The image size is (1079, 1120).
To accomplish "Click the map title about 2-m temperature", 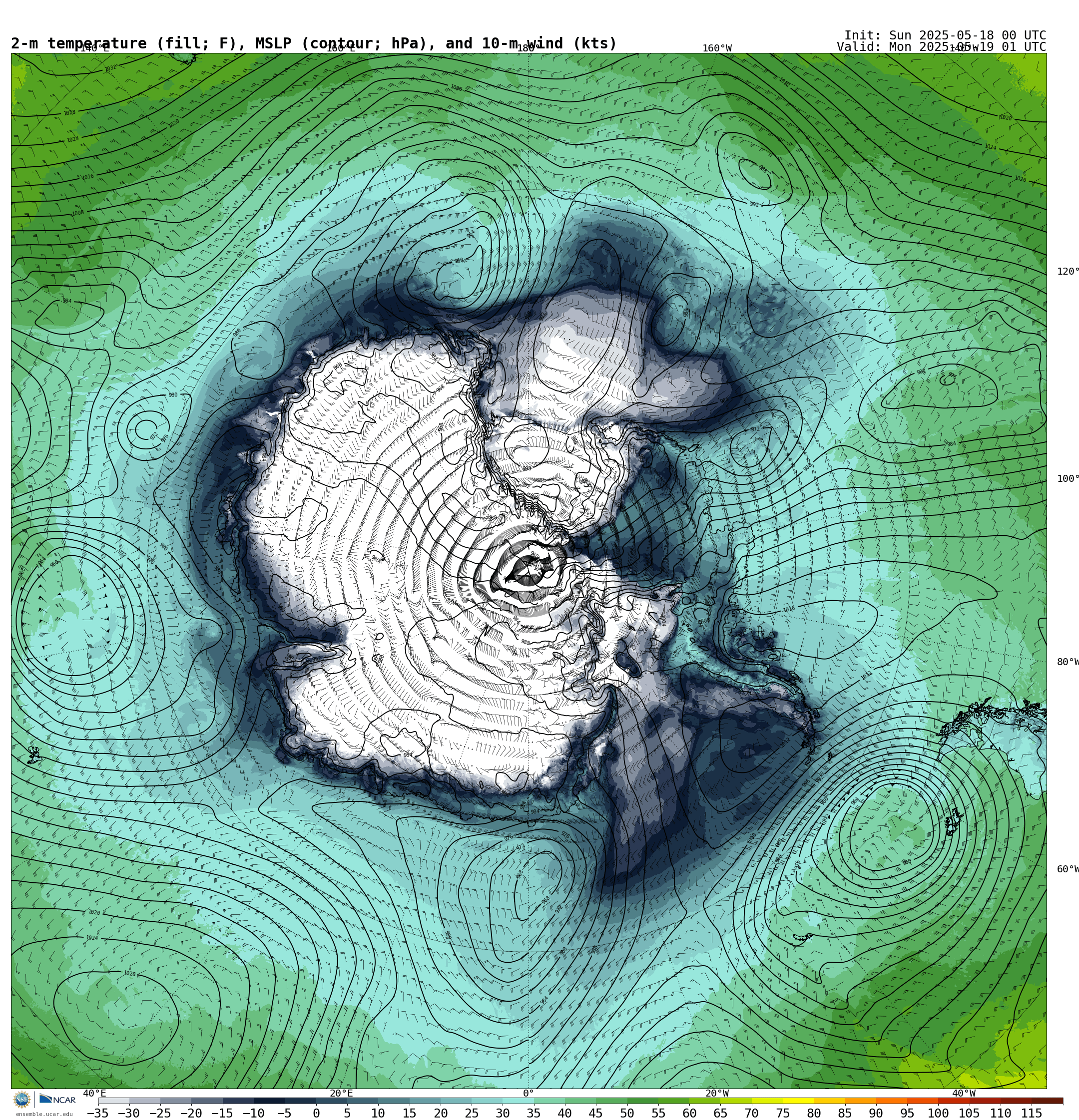I will [314, 43].
